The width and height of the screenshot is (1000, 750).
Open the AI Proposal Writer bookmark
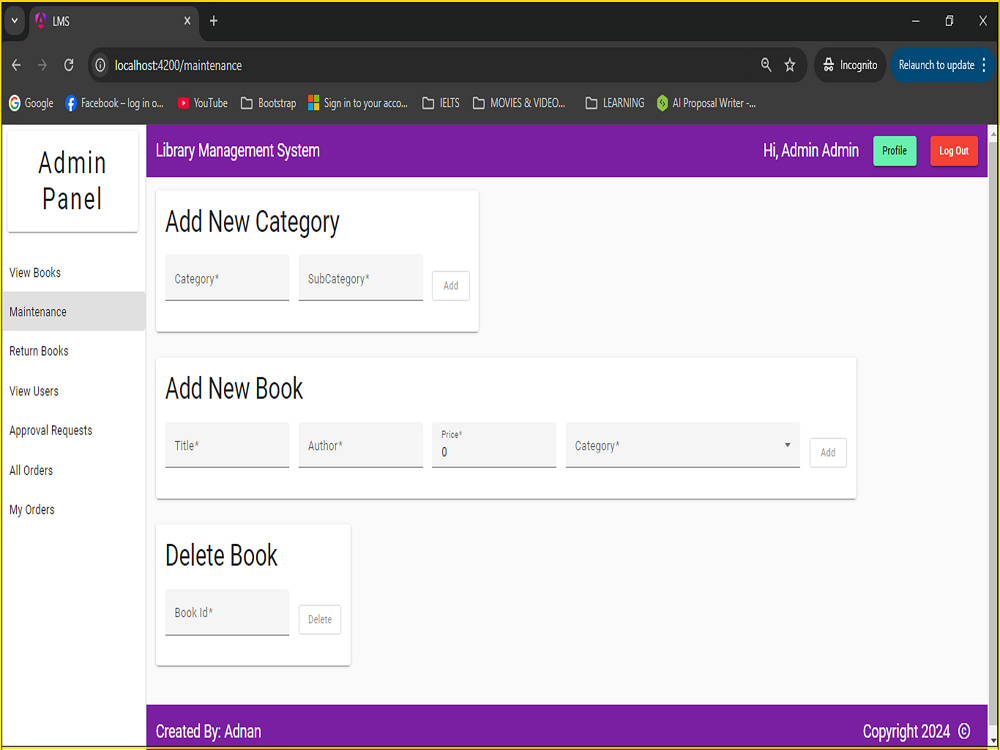click(x=707, y=103)
